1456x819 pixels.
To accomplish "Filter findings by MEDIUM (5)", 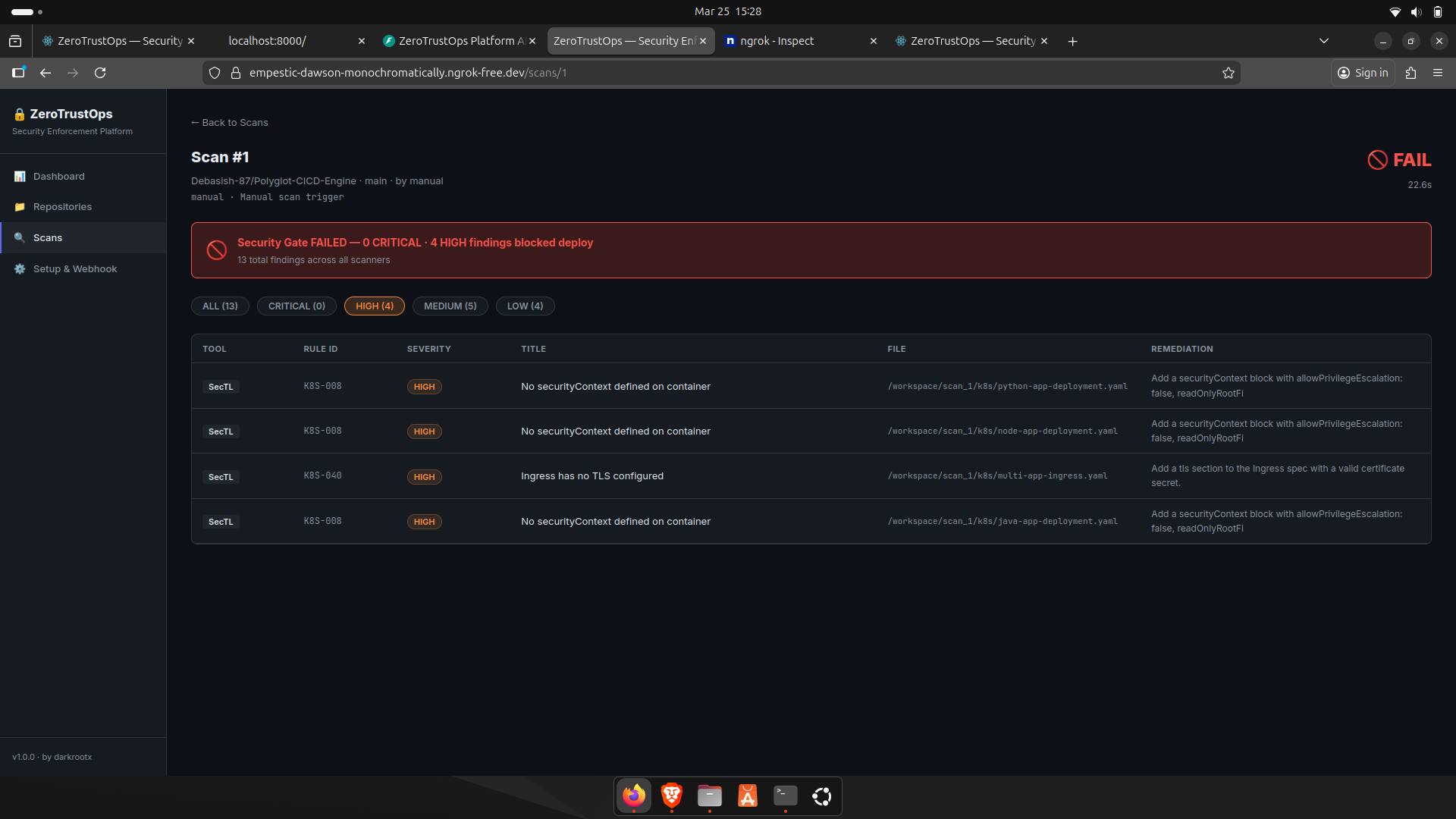I will 450,306.
